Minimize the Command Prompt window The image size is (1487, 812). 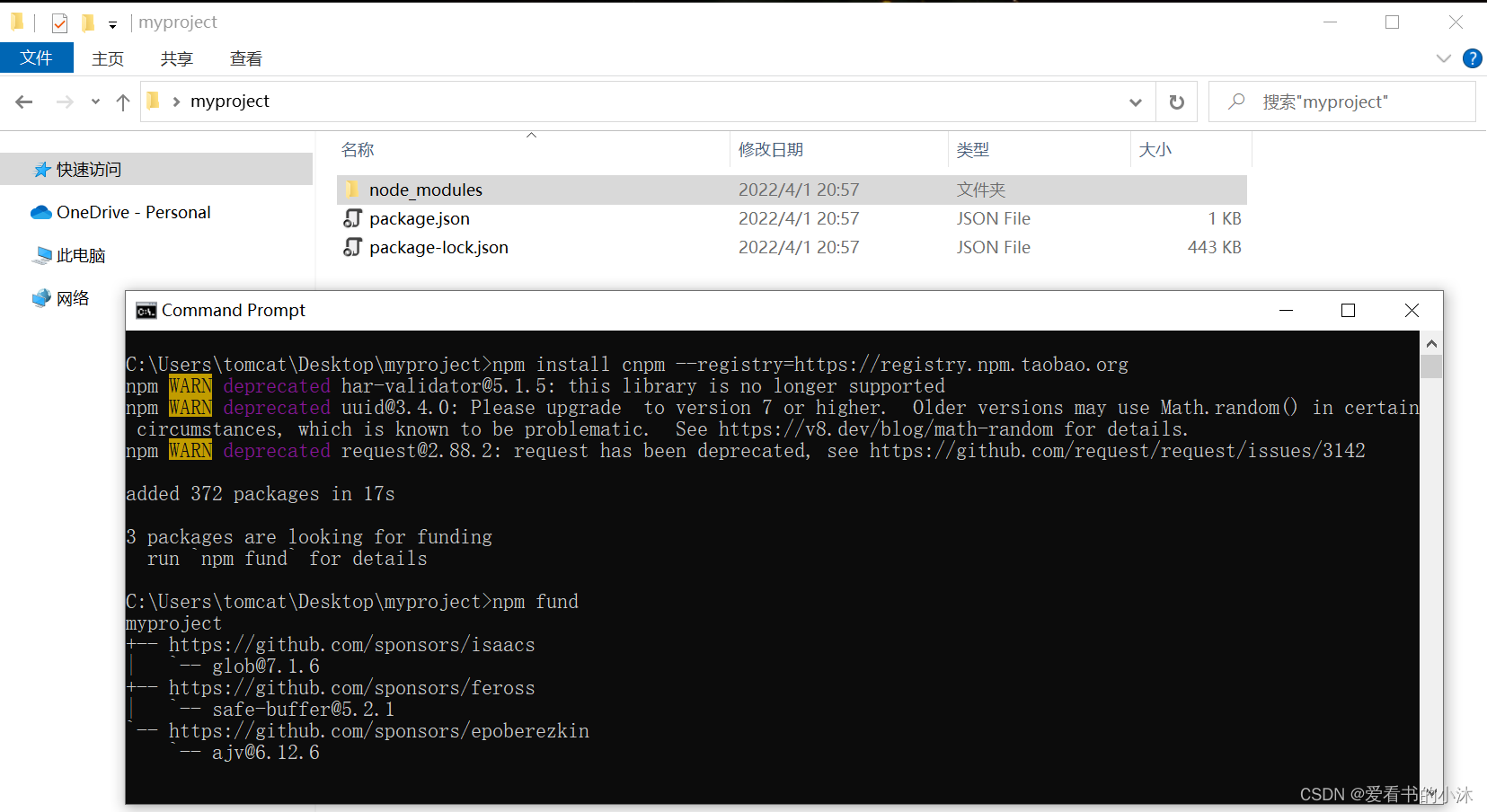(1286, 310)
